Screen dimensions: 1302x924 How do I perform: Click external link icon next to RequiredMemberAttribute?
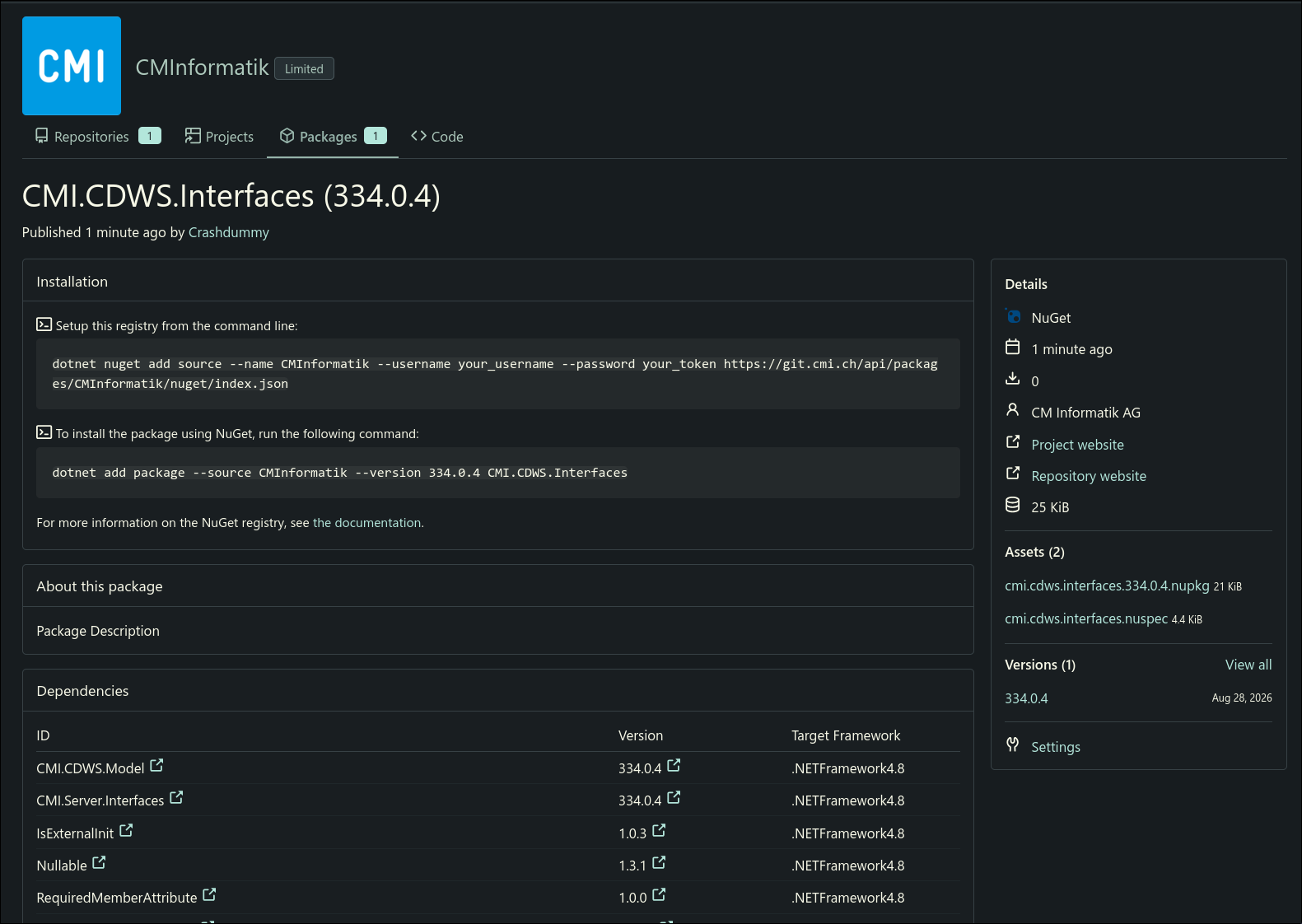209,895
